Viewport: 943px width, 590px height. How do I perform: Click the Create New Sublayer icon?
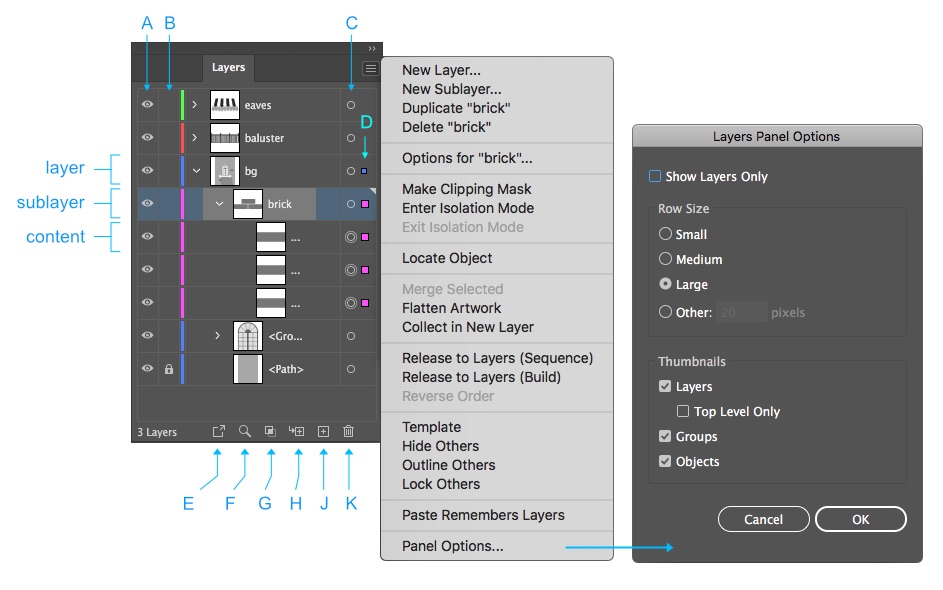point(296,432)
